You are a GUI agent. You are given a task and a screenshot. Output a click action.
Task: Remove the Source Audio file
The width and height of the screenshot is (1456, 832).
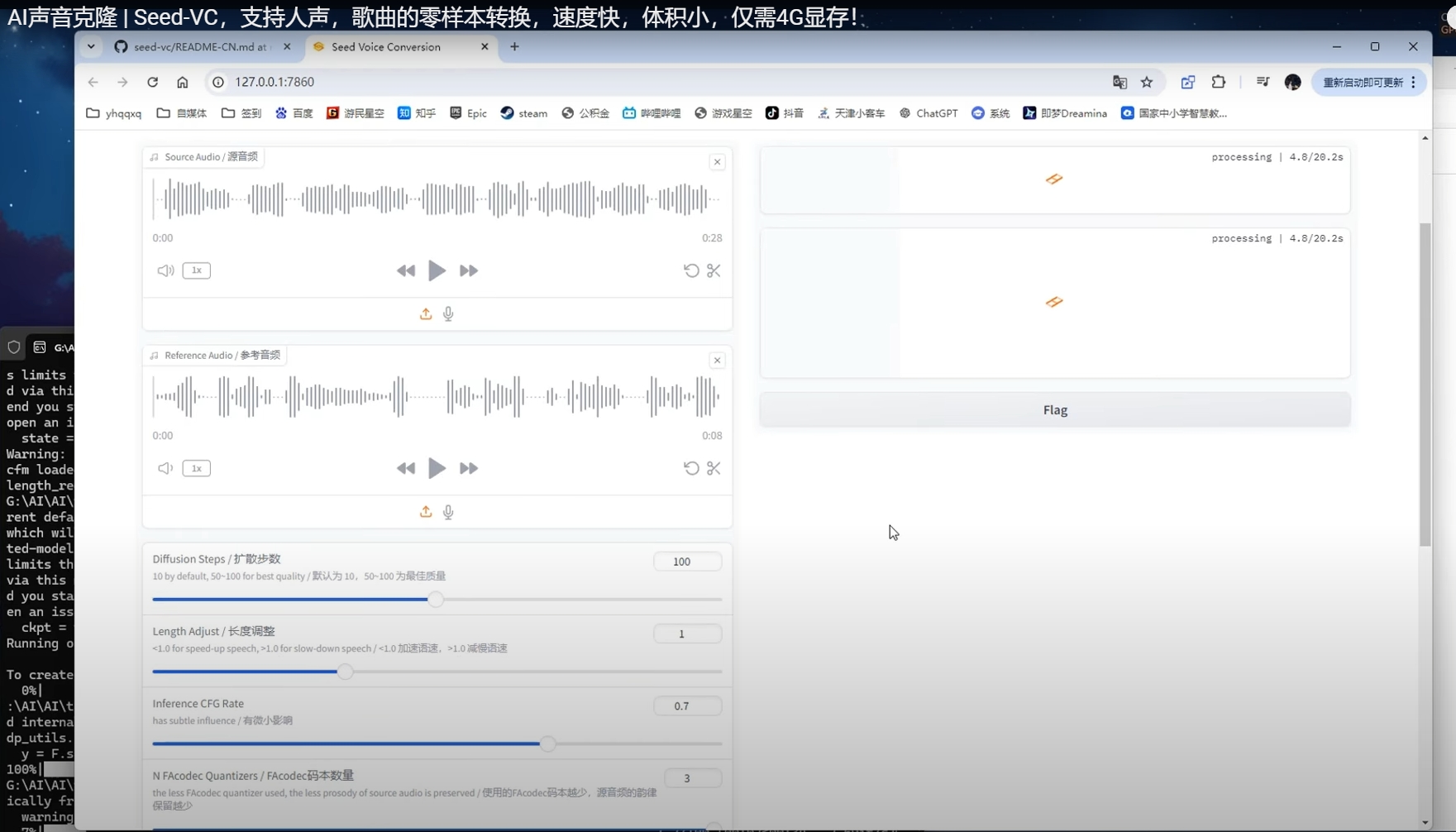[x=717, y=162]
